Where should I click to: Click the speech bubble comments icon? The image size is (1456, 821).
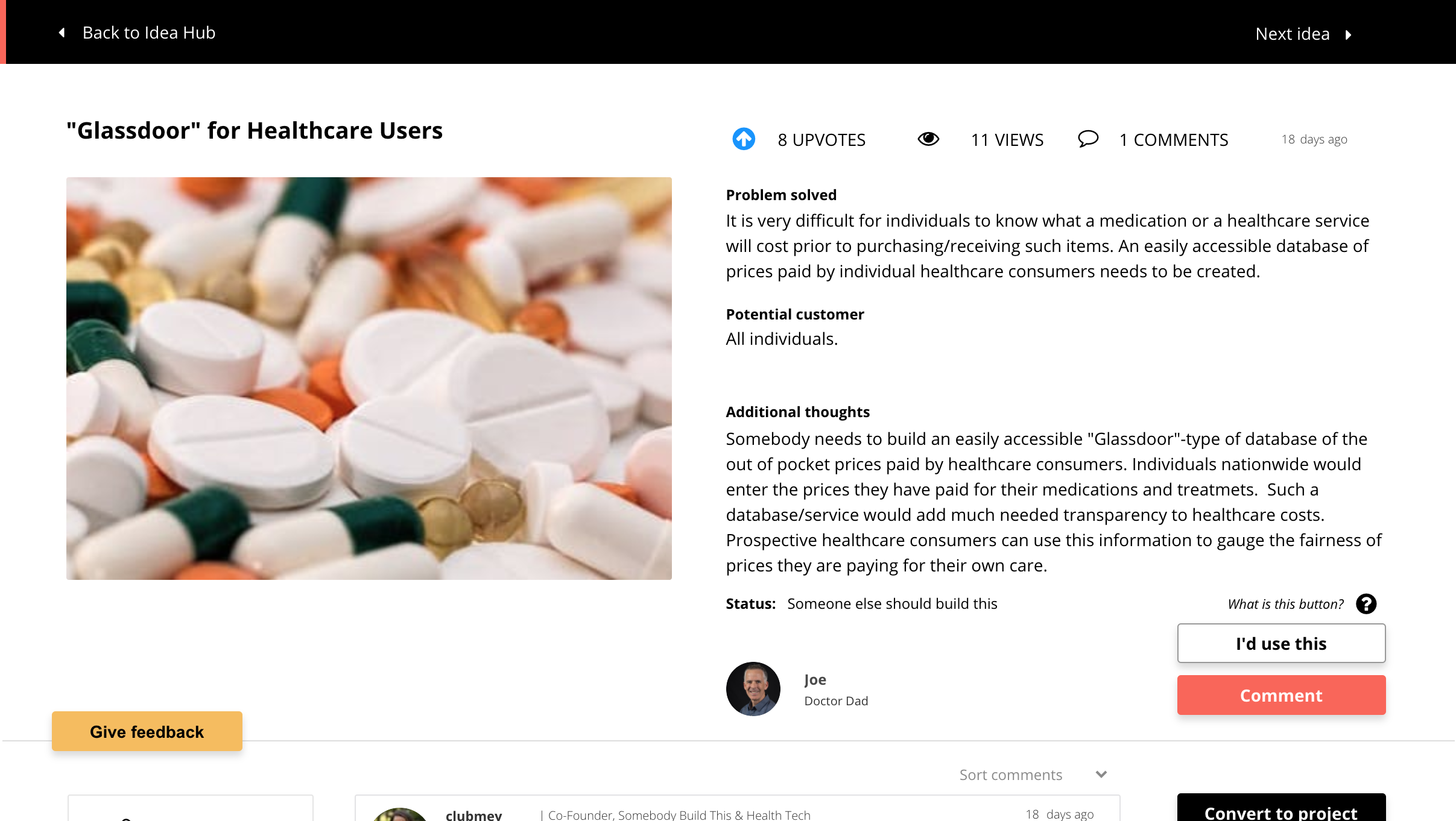click(x=1088, y=139)
